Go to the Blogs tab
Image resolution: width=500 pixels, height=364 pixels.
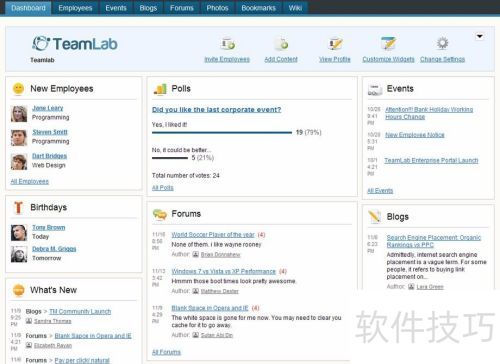148,8
